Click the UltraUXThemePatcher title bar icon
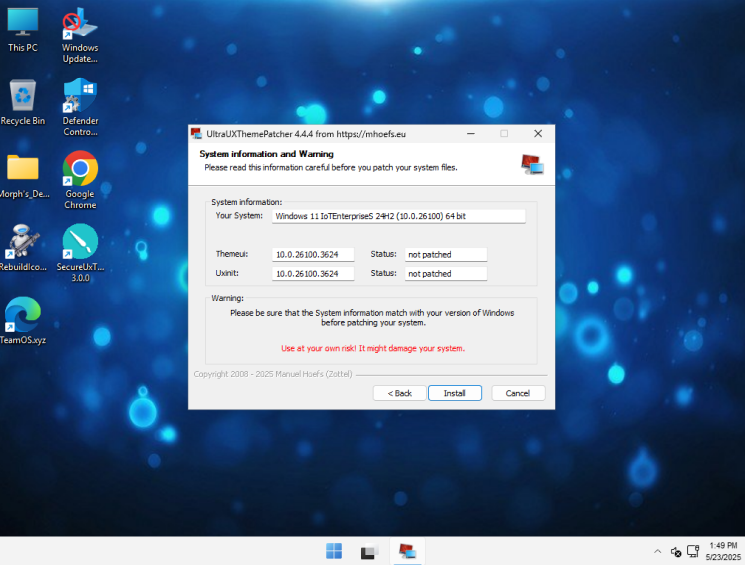 point(196,134)
